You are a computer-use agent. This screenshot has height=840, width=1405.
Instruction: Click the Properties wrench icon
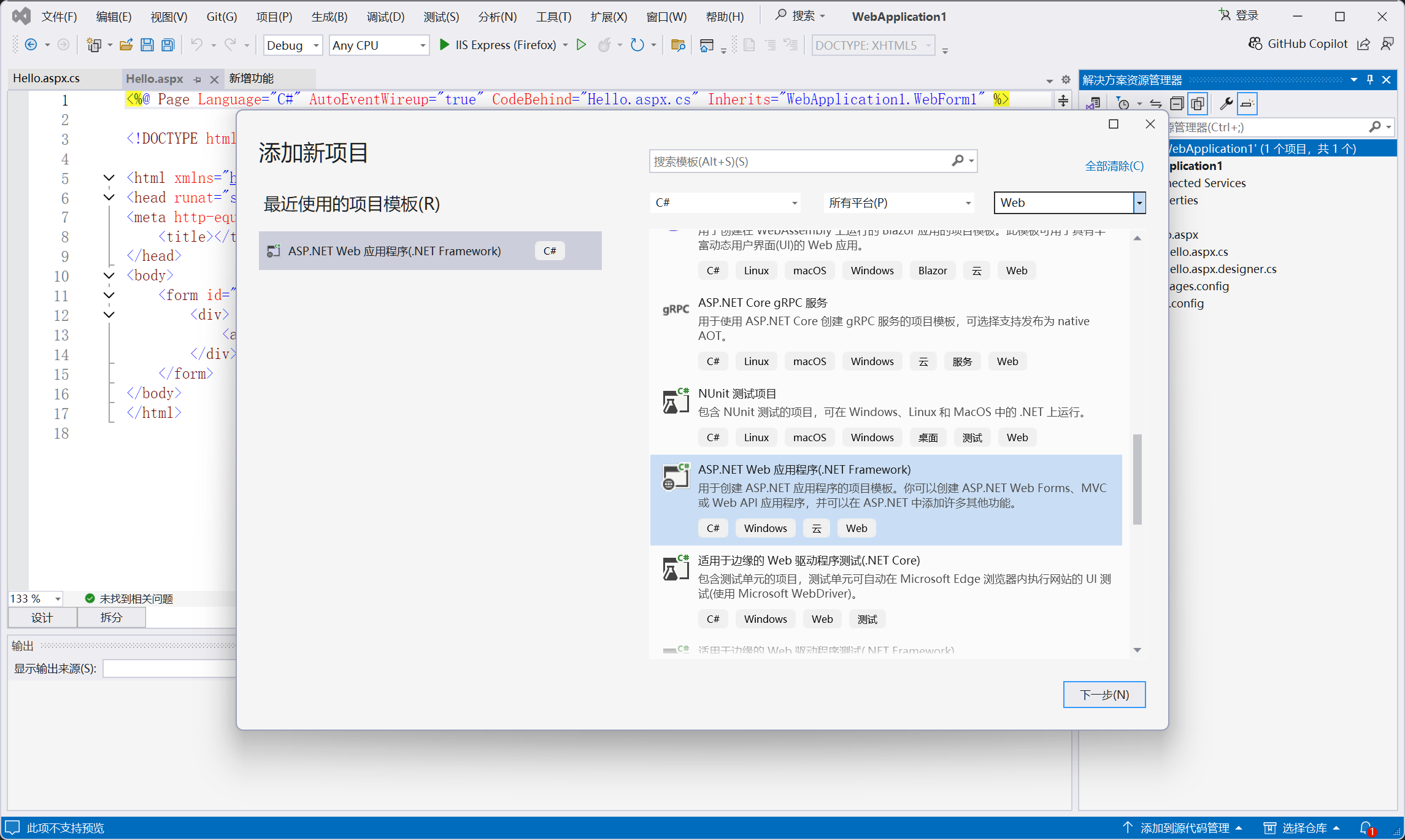pyautogui.click(x=1225, y=104)
